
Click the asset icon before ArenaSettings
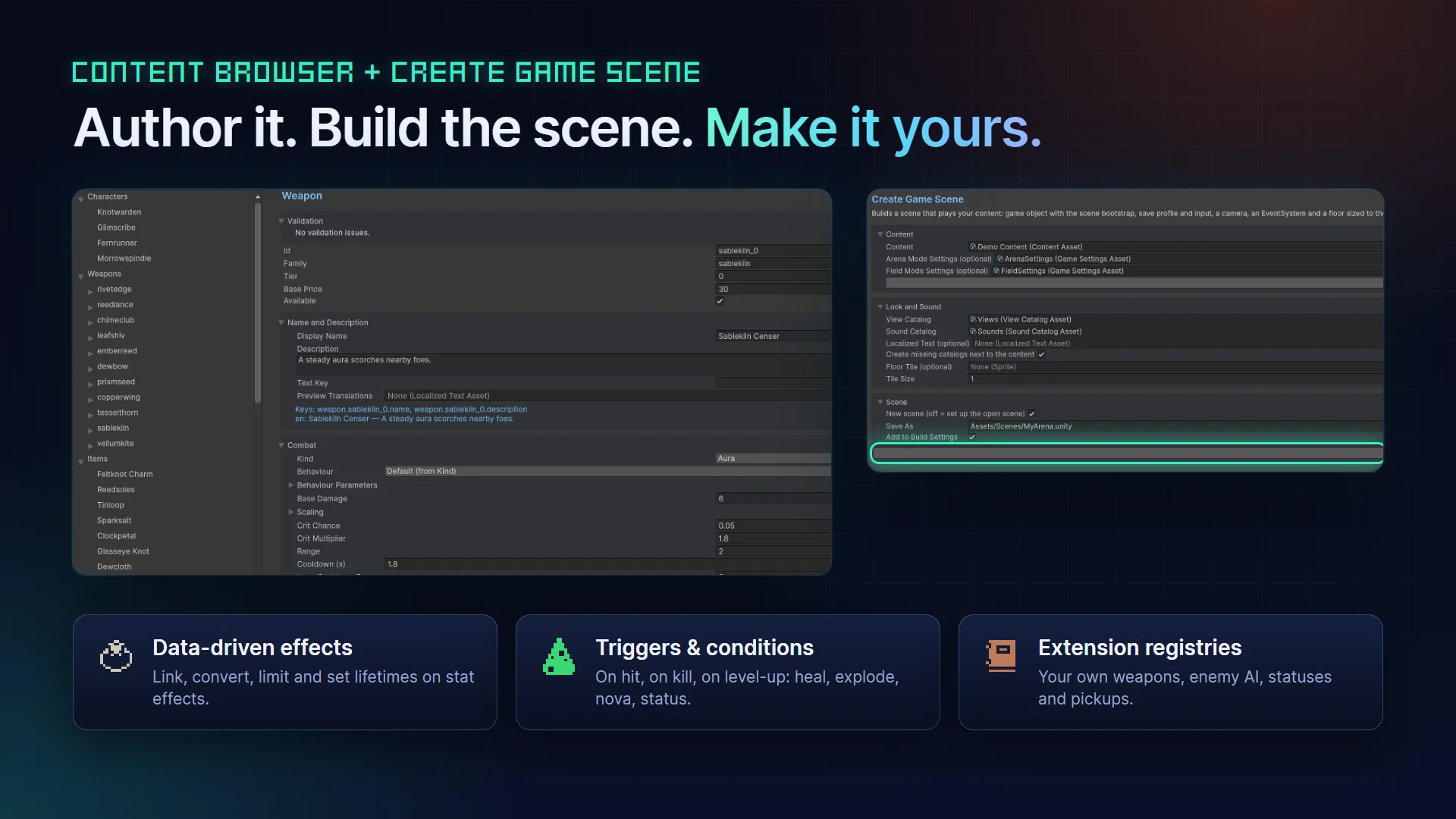tap(1000, 259)
